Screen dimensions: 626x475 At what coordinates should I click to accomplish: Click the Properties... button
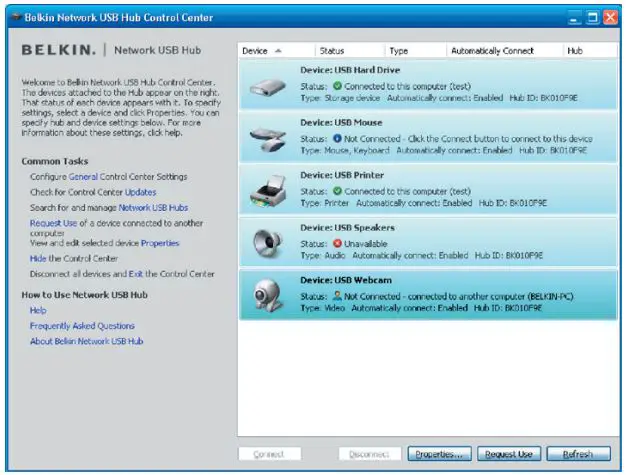[439, 454]
